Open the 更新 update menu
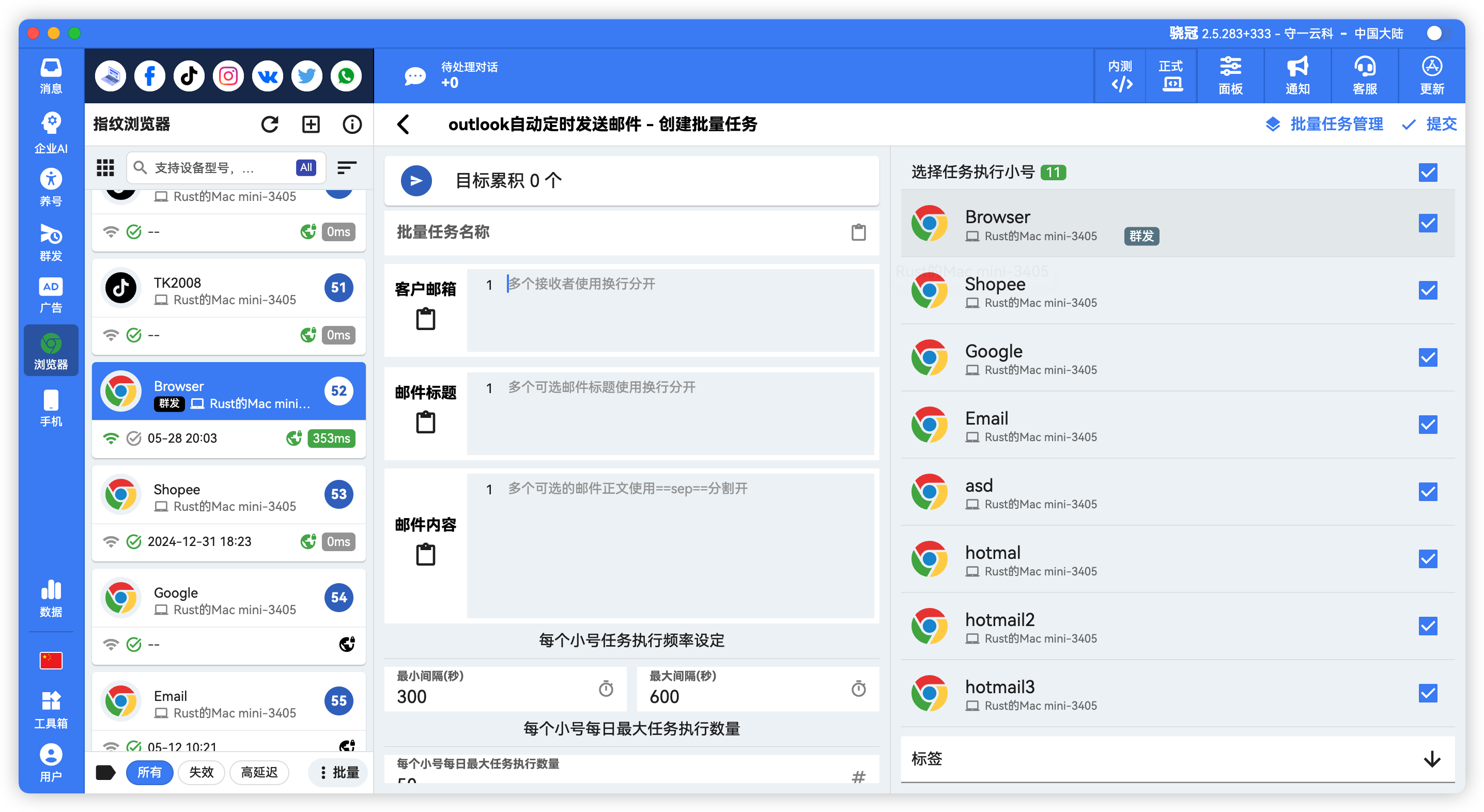 coord(1432,76)
